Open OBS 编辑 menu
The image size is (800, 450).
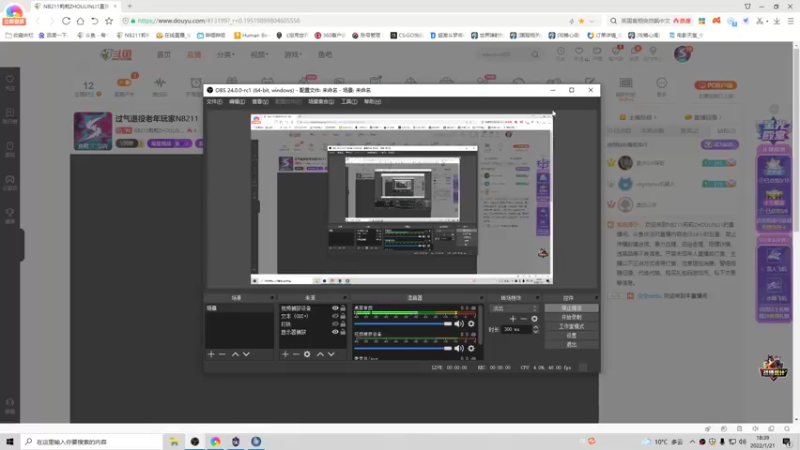[x=237, y=102]
